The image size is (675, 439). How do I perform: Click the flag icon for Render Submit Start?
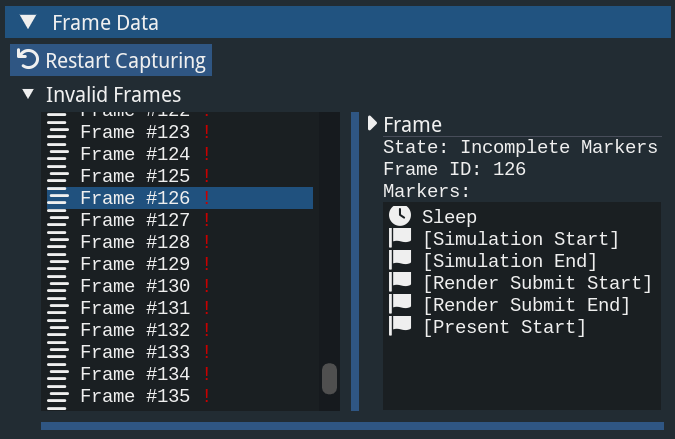400,283
